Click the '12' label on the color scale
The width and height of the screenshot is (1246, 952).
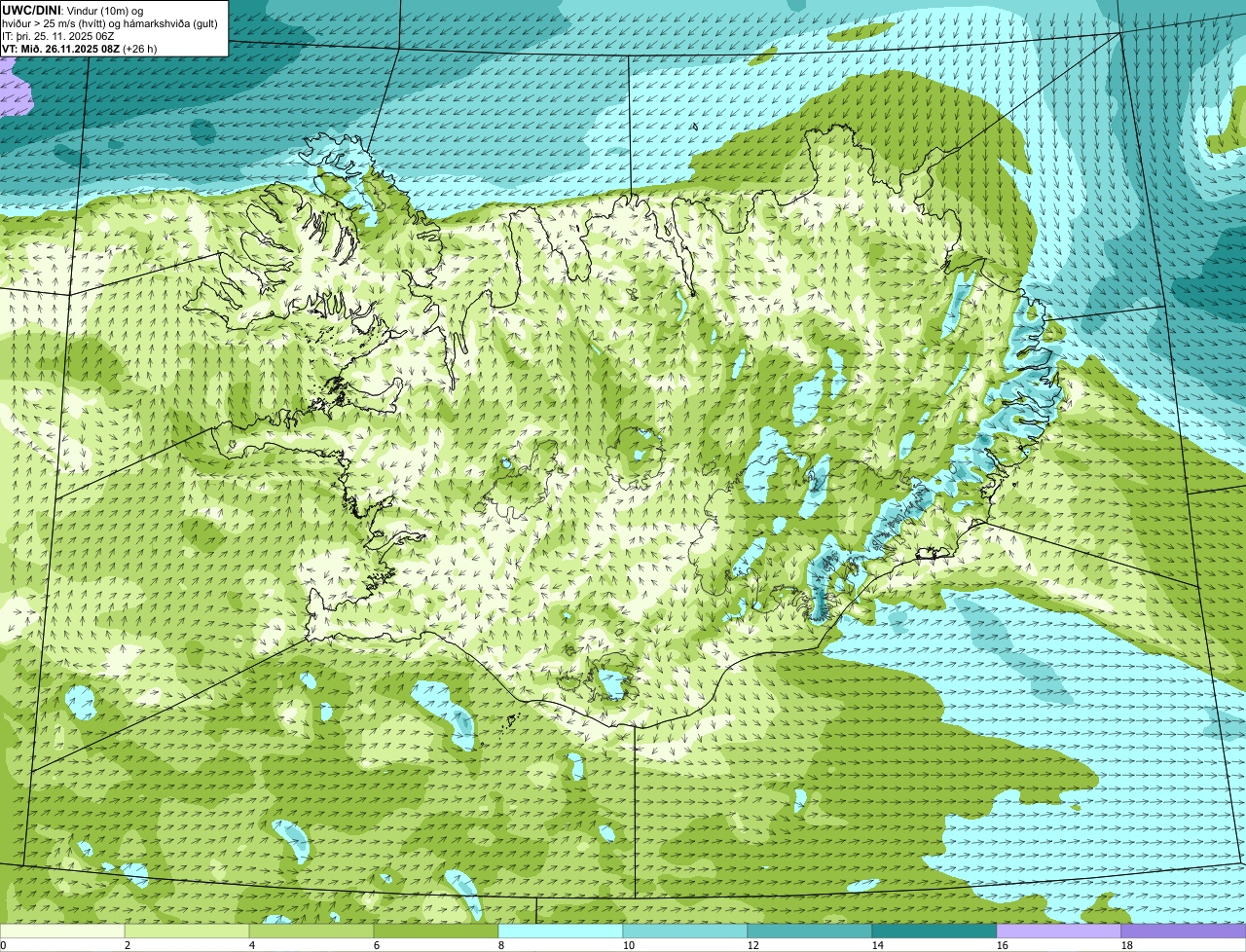tap(753, 945)
